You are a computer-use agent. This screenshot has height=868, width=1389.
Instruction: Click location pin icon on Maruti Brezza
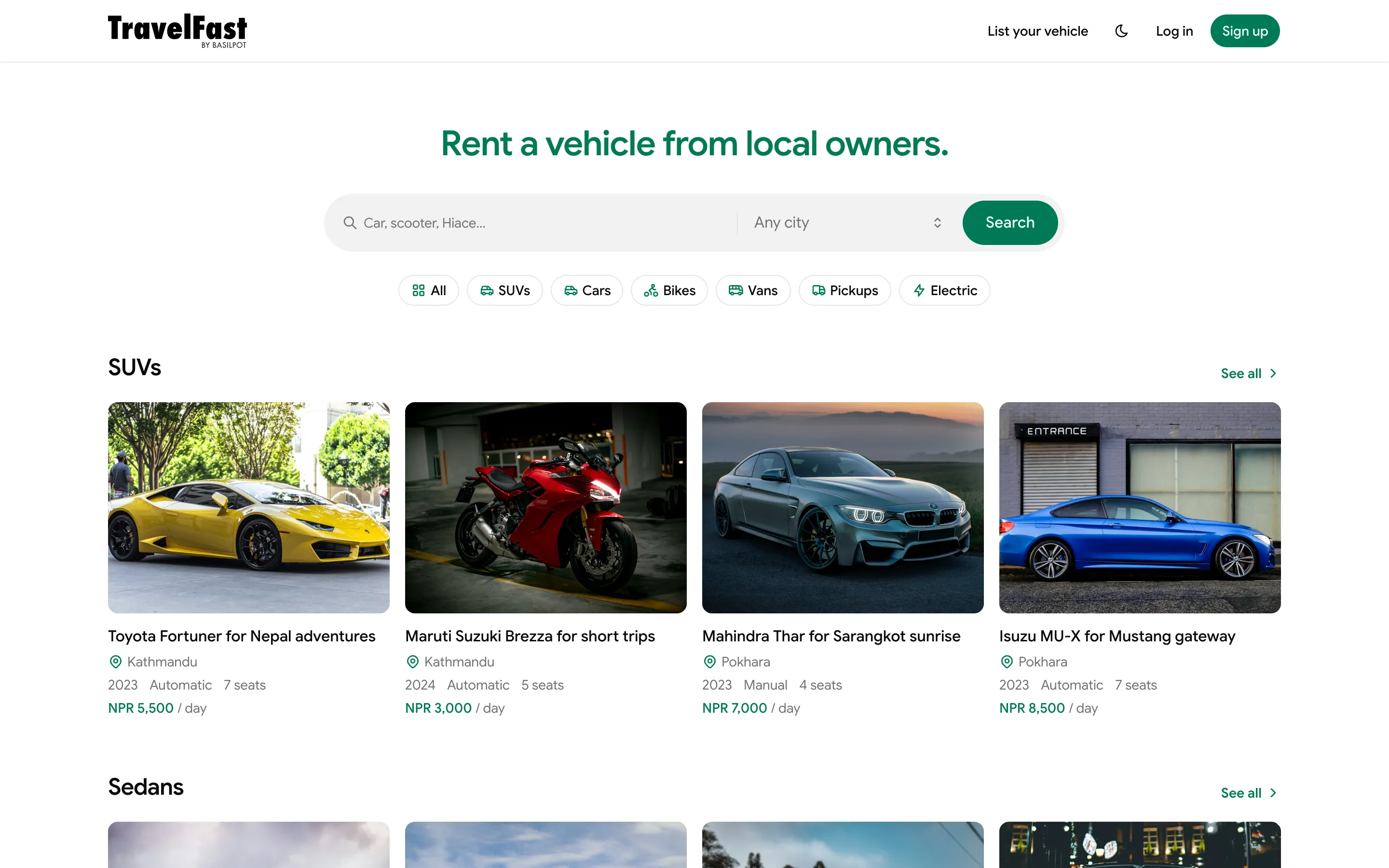coord(412,662)
